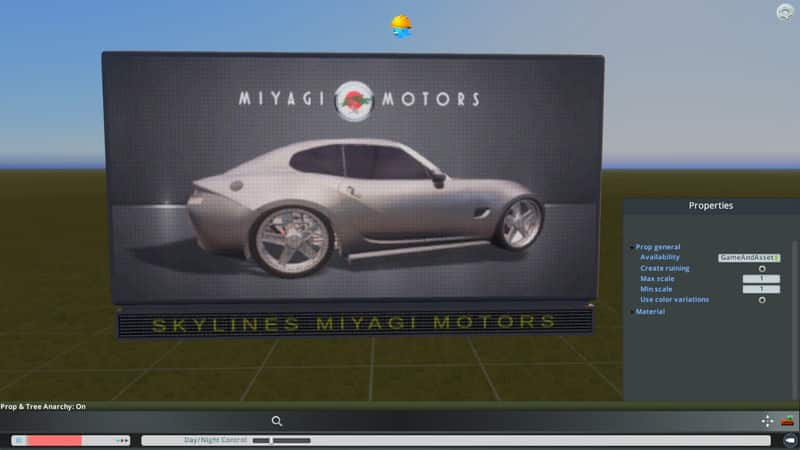800x450 pixels.
Task: Toggle the Create ruining checkbox
Action: (x=762, y=268)
